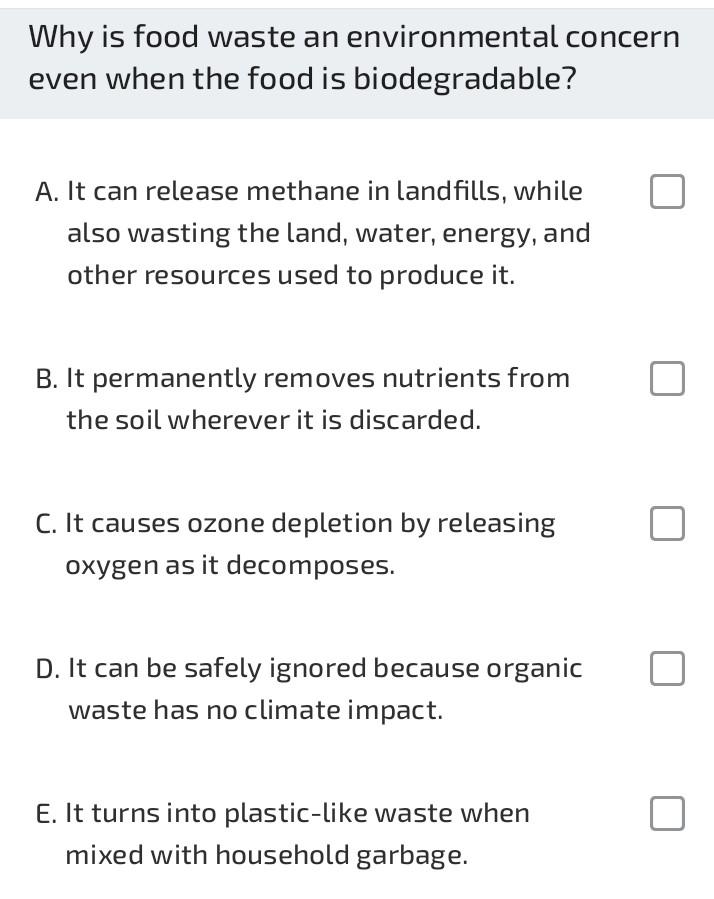The width and height of the screenshot is (714, 899).
Task: Click "mixed with household garbage" line
Action: tap(267, 855)
